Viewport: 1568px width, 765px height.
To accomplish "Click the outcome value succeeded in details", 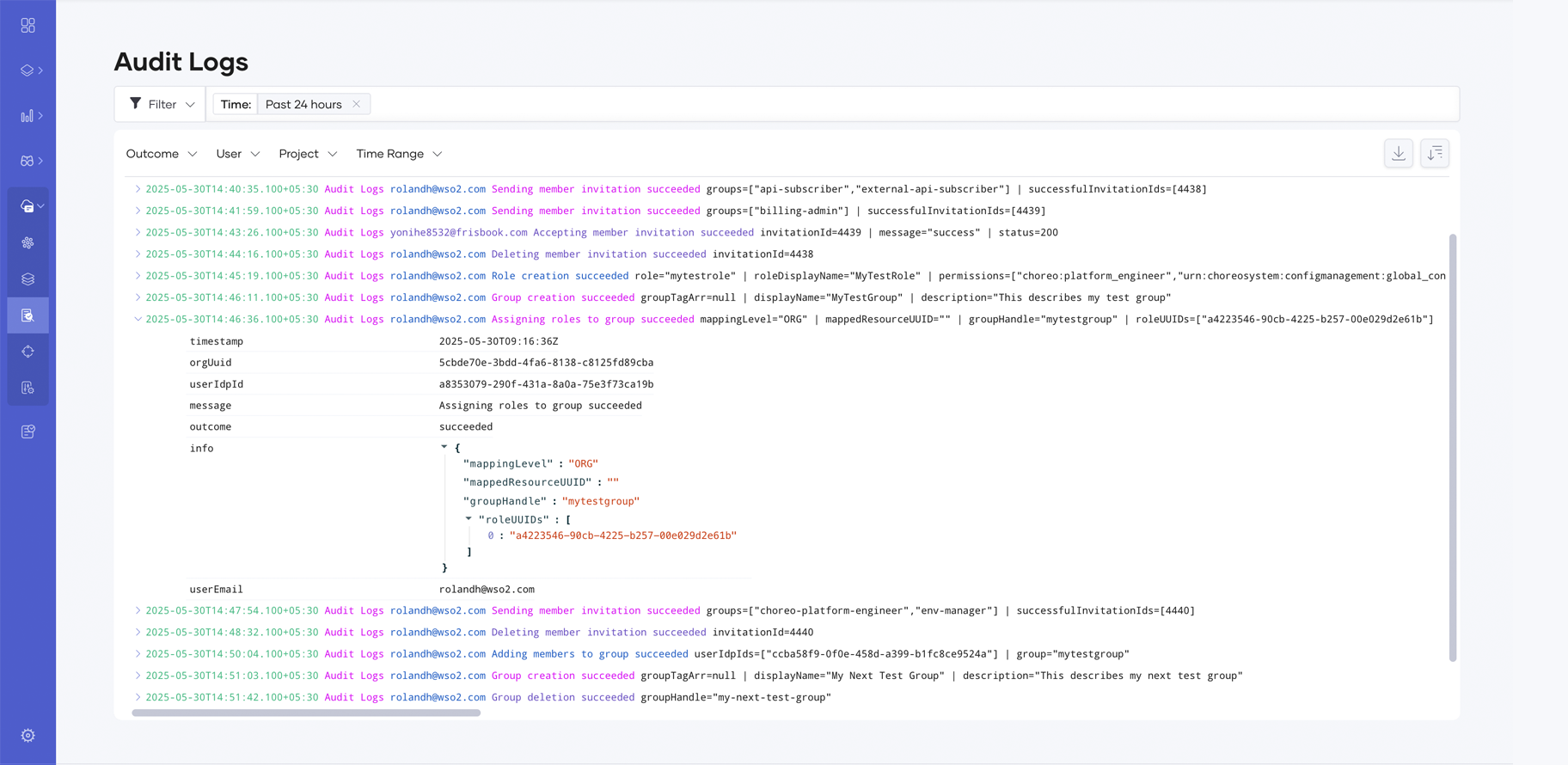I will coord(466,426).
